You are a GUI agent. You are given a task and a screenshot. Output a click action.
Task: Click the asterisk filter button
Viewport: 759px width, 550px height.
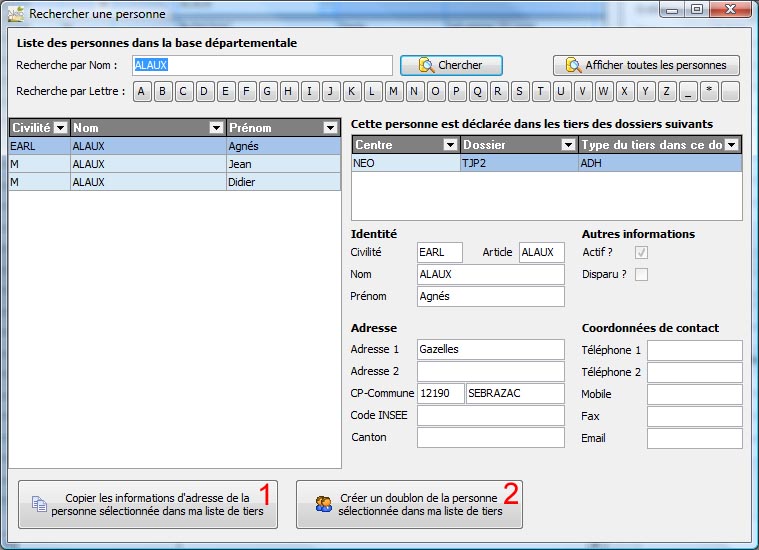tap(709, 91)
